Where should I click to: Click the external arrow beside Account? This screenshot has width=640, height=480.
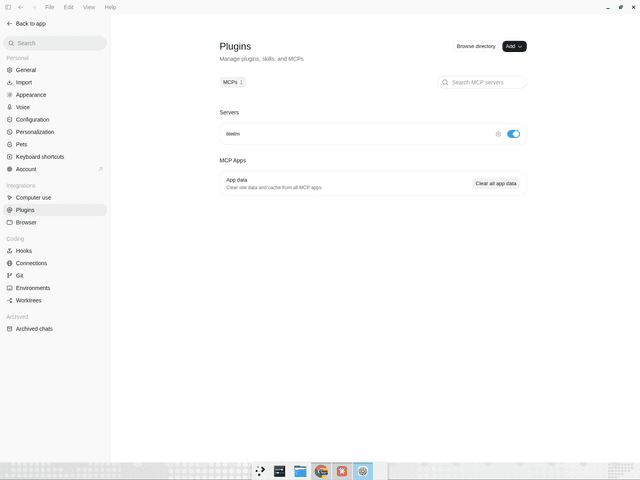click(100, 169)
